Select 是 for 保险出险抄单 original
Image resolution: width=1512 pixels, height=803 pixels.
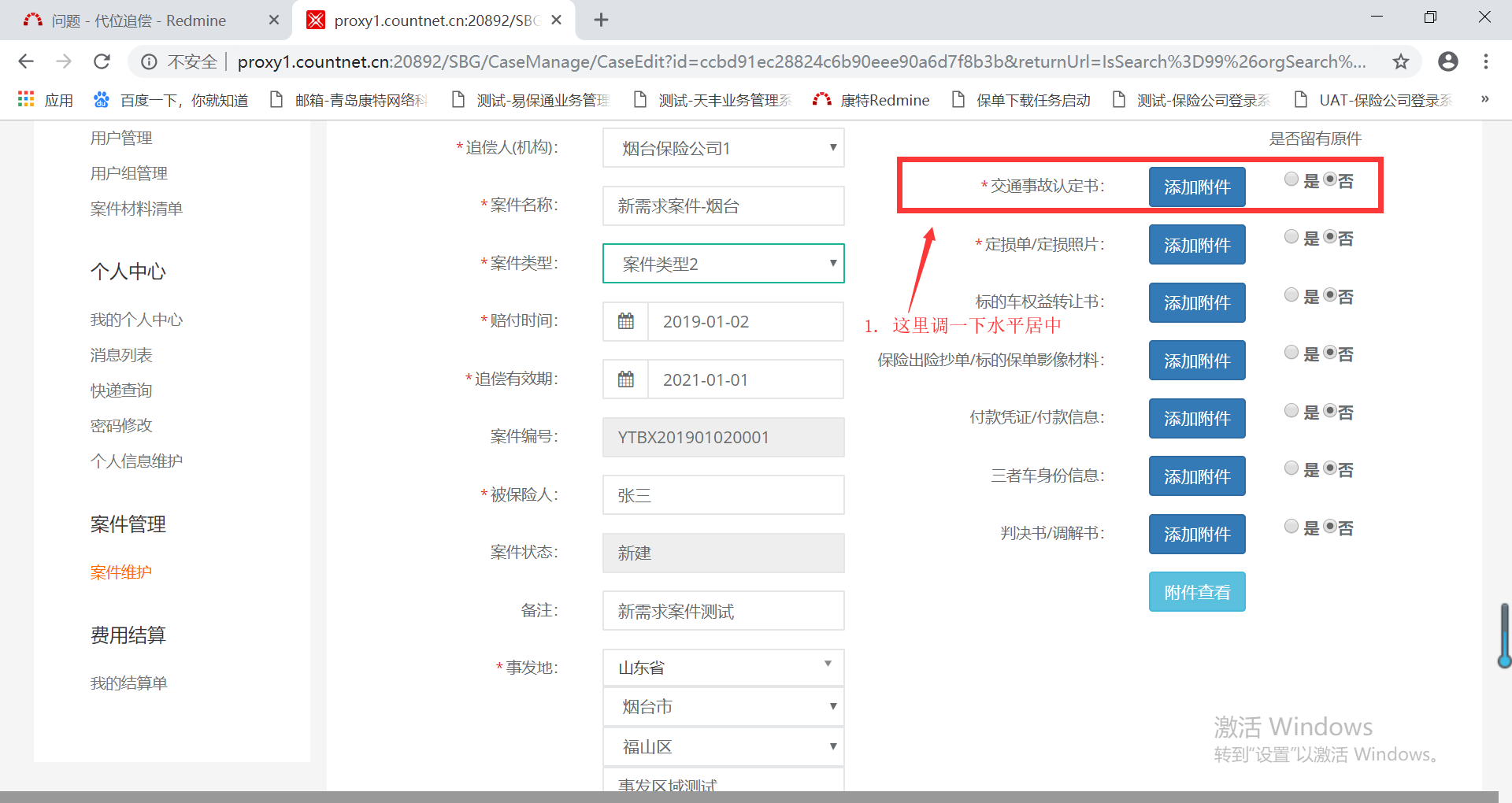tap(1291, 353)
